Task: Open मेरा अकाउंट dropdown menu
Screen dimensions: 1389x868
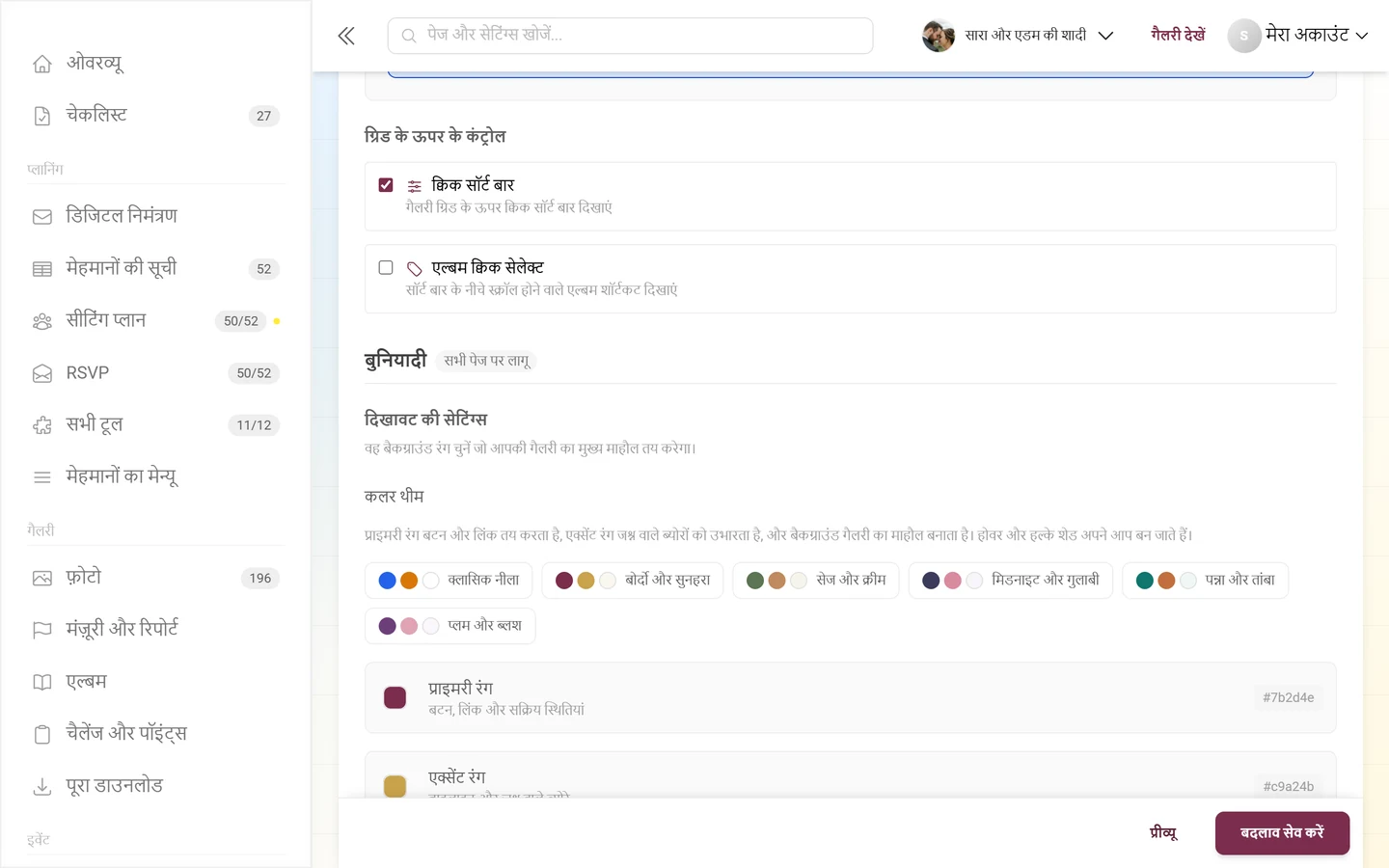Action: pos(1298,36)
